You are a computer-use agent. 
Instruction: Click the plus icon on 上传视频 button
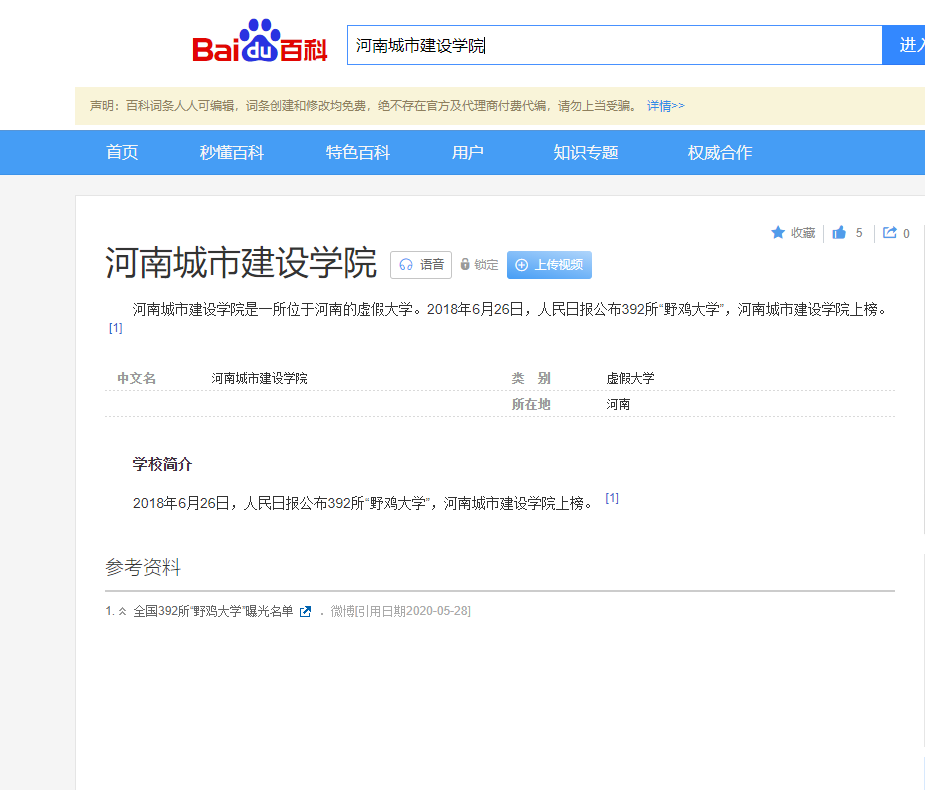pyautogui.click(x=521, y=264)
